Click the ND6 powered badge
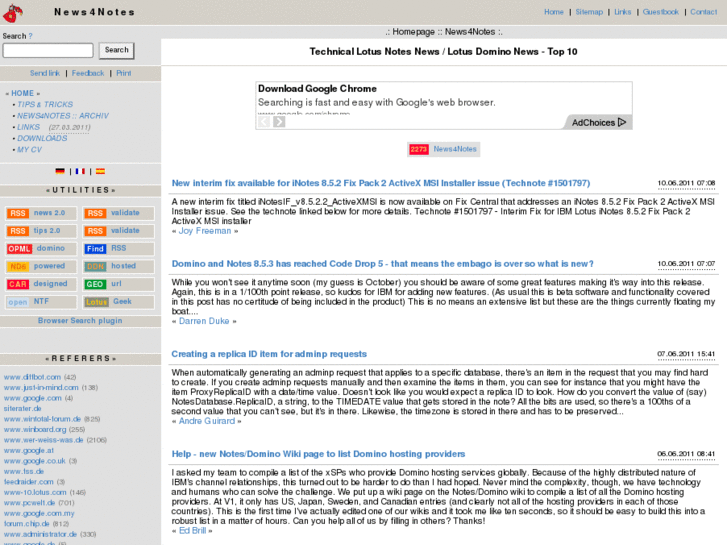Screen dimensions: 727x545 [x=41, y=266]
